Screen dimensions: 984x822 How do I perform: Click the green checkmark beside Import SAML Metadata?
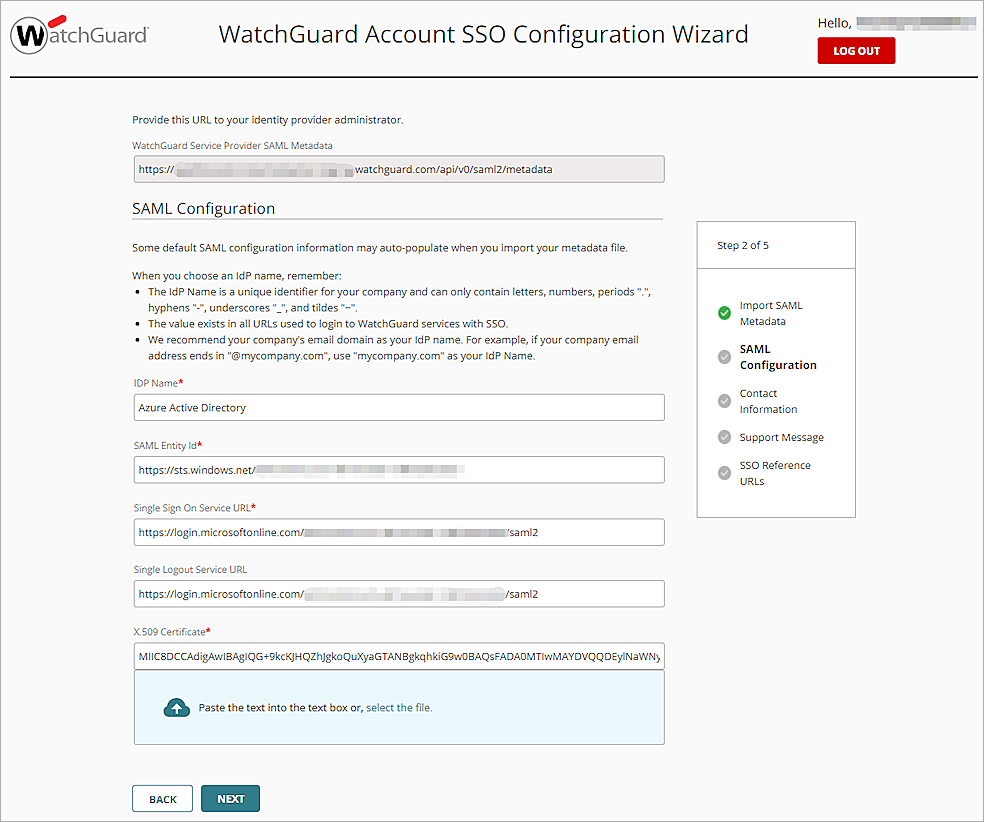click(x=724, y=313)
